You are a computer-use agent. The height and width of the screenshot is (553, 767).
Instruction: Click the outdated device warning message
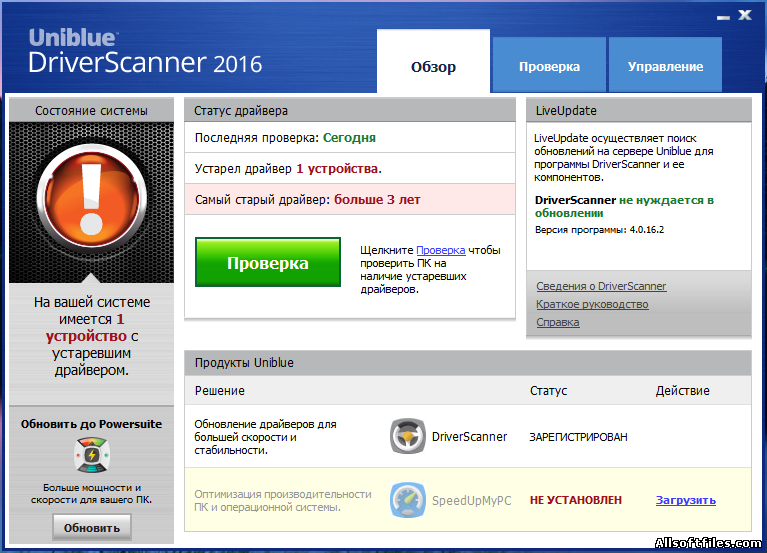(91, 336)
